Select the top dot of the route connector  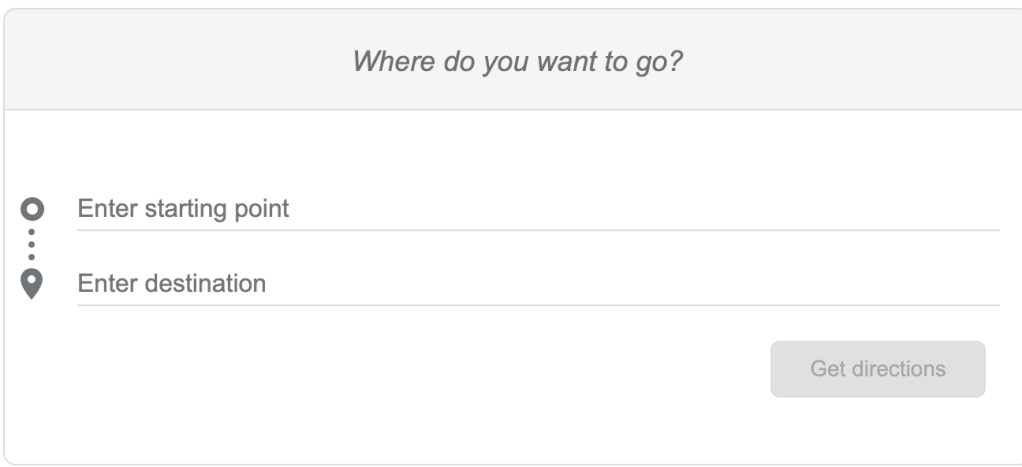point(33,232)
